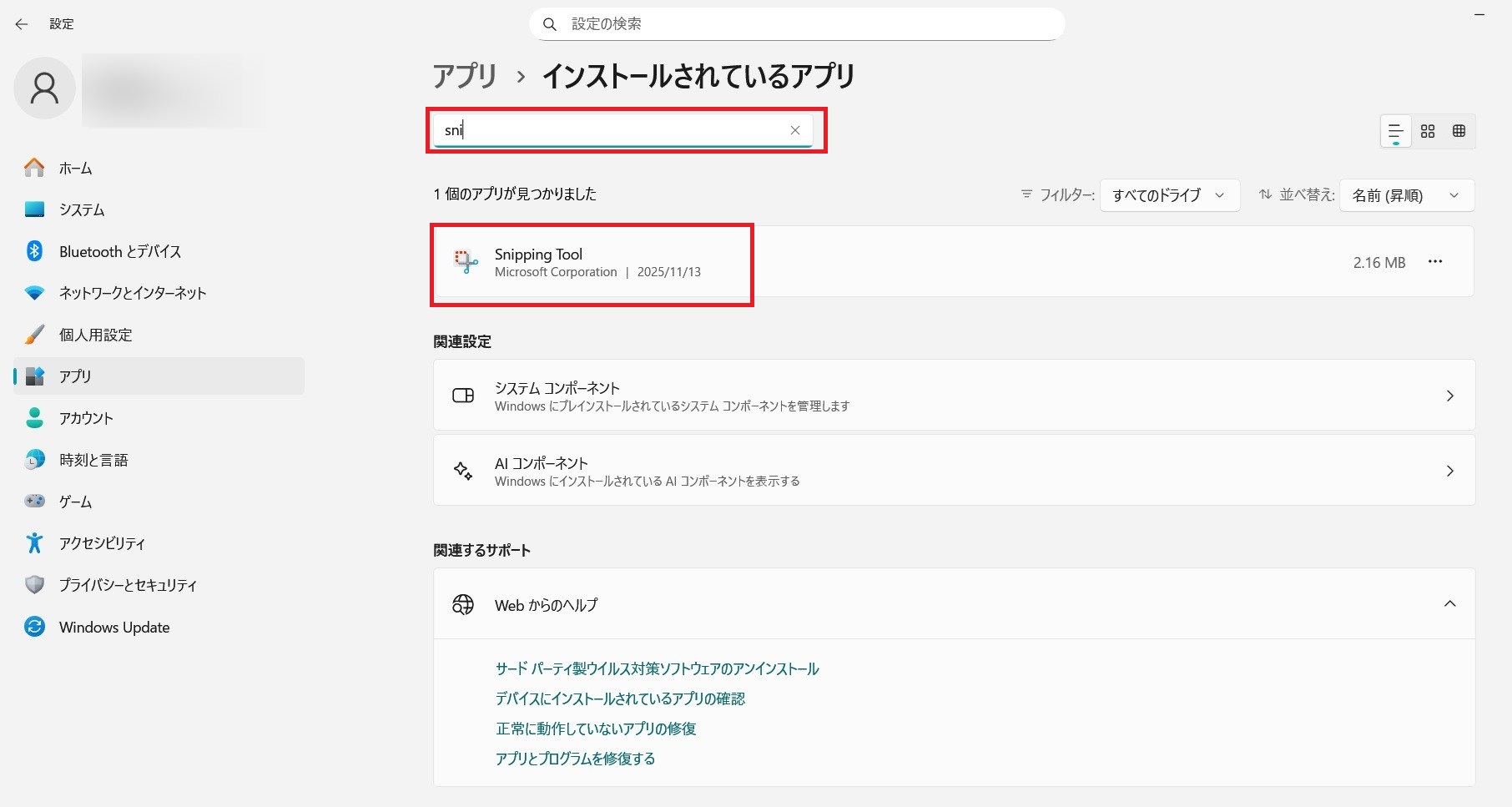Open the 正常に動作していないアプリの修復 link
Viewport: 1512px width, 807px height.
596,729
